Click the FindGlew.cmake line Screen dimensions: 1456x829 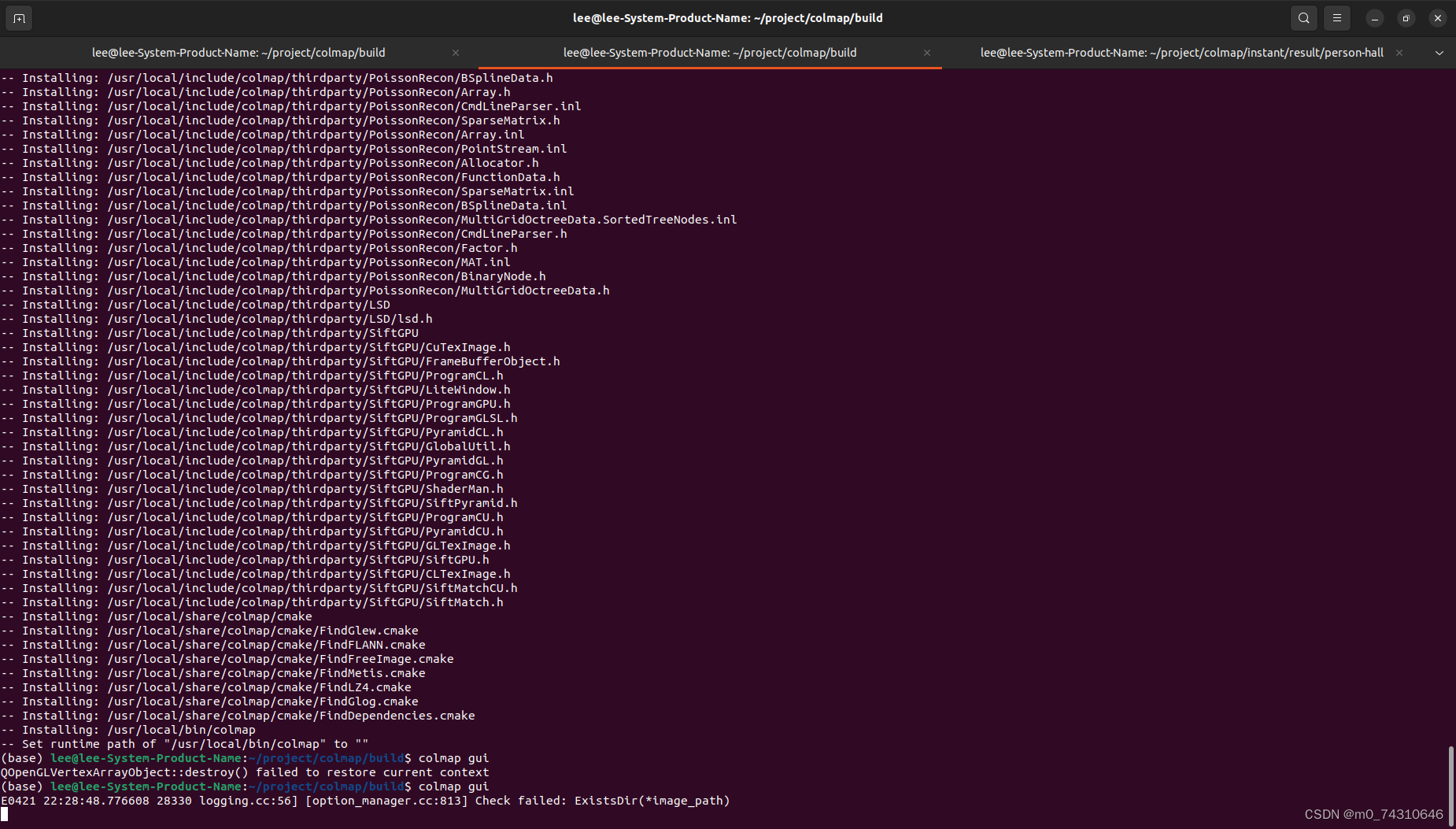[209, 631]
